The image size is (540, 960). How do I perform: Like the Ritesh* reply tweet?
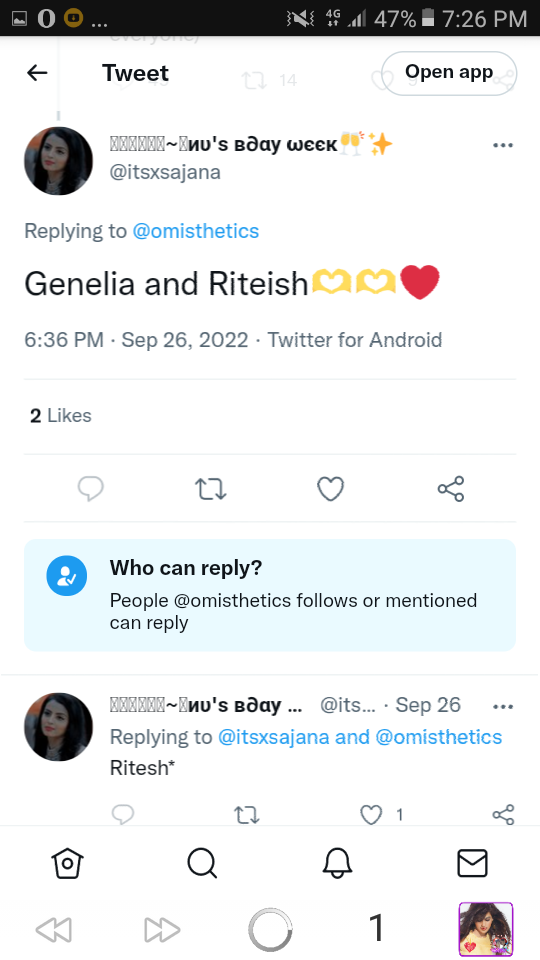coord(371,814)
